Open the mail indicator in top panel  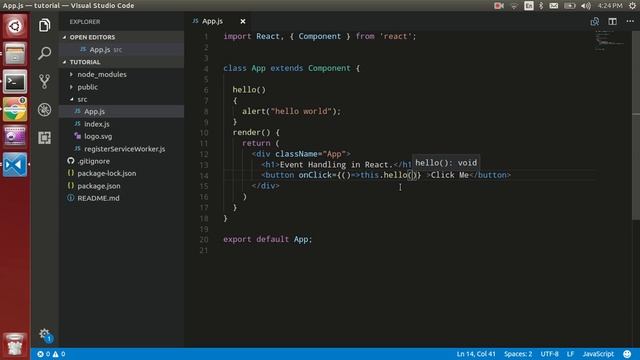554,6
